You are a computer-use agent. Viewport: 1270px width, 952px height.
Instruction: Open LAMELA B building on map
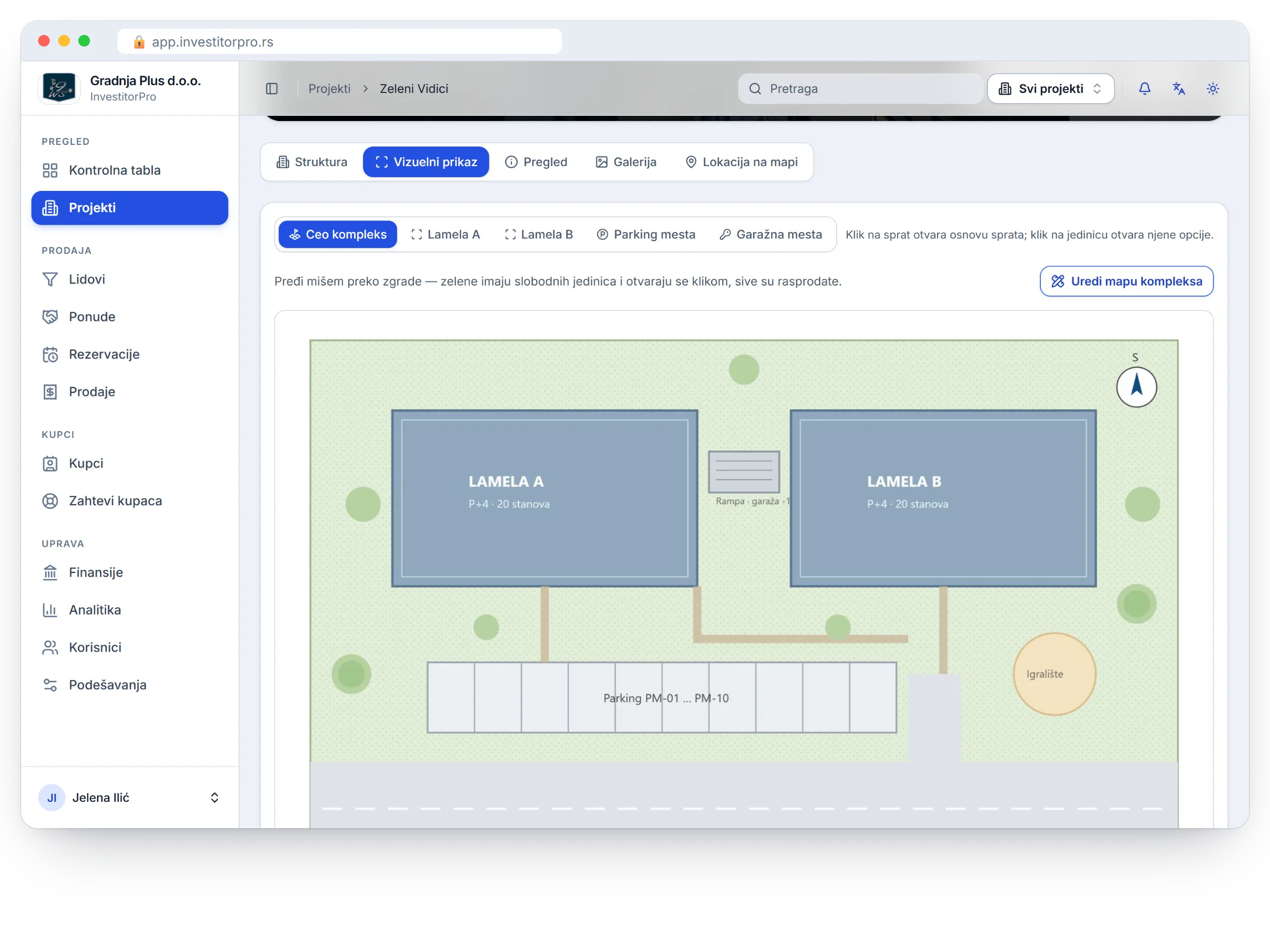[x=943, y=498]
